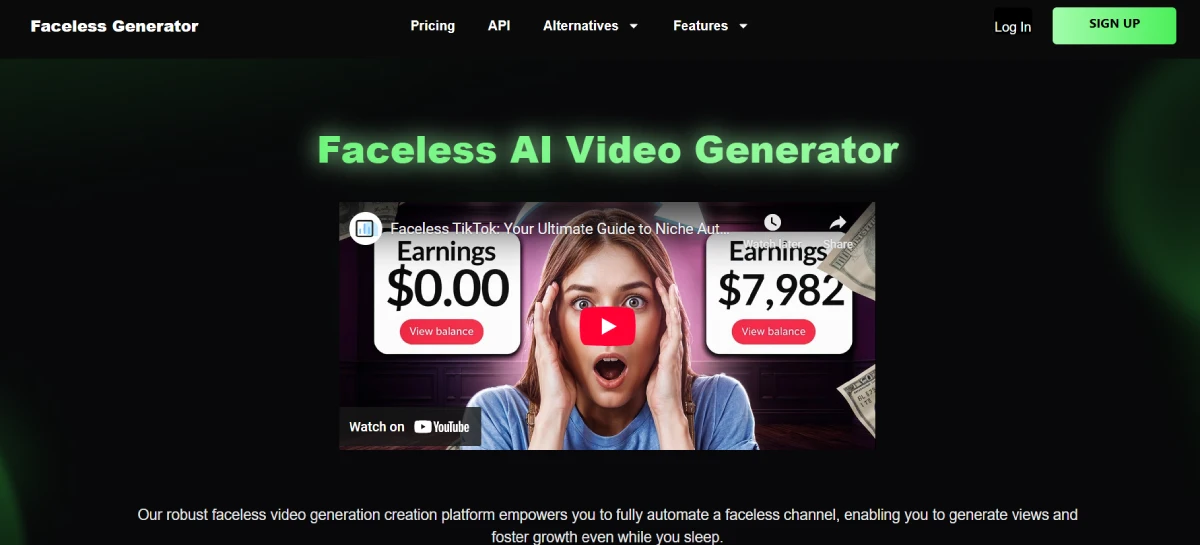Open the Pricing page
1200x545 pixels.
coord(432,26)
